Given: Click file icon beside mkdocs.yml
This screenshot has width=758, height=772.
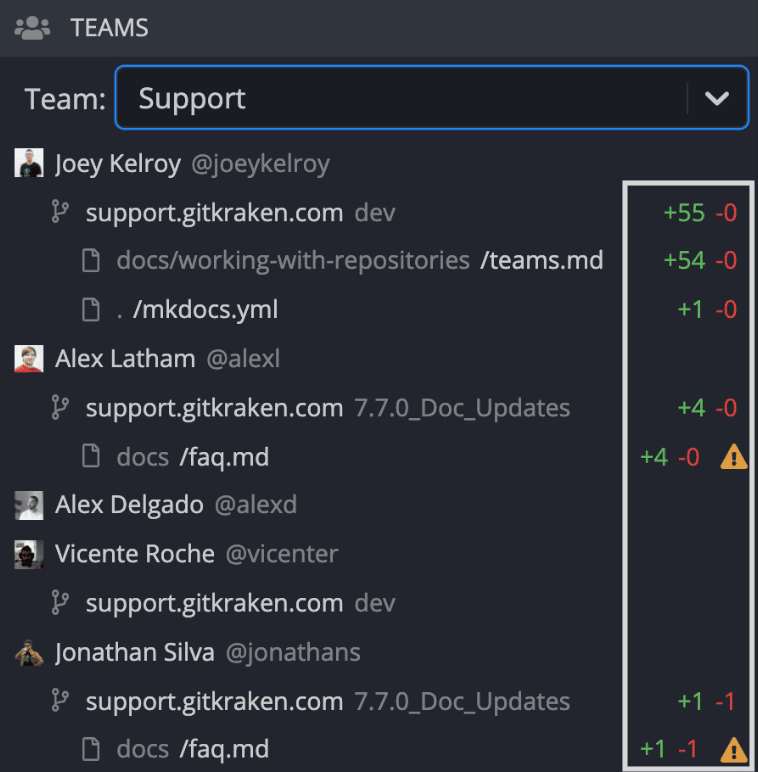Looking at the screenshot, I should click(91, 310).
